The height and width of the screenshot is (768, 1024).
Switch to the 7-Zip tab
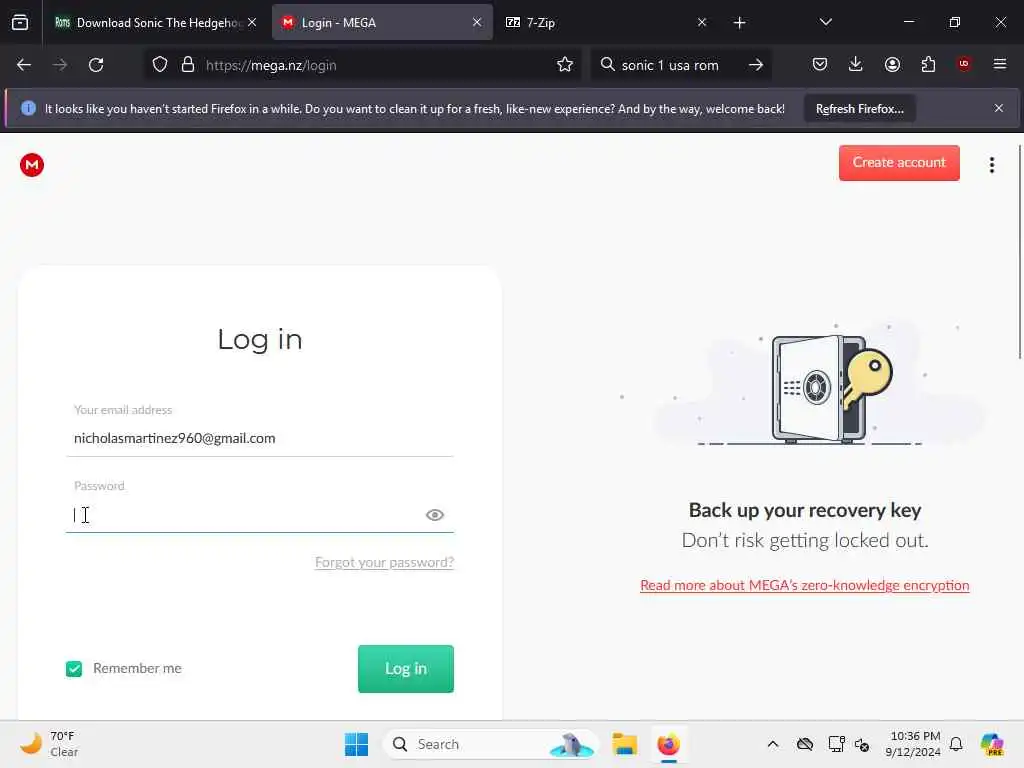(598, 23)
